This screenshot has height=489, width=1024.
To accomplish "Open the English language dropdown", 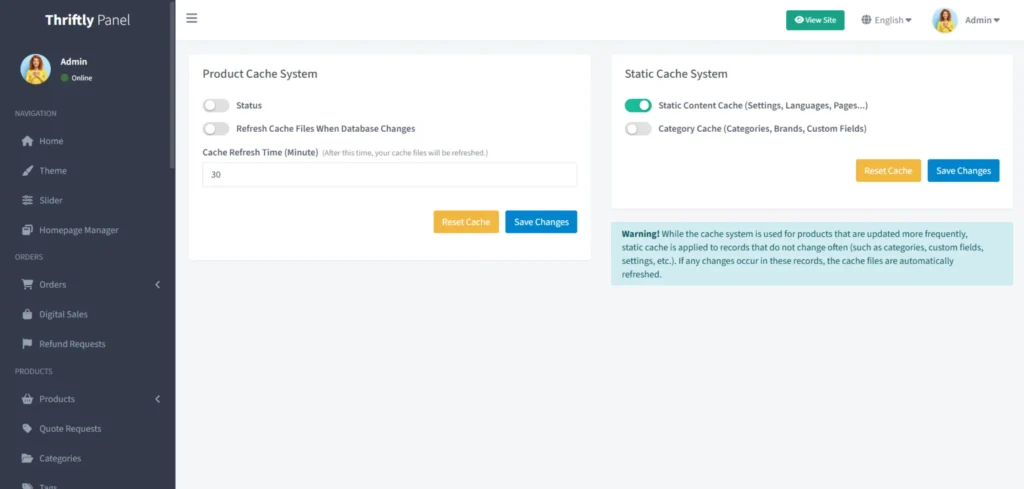I will (x=886, y=20).
